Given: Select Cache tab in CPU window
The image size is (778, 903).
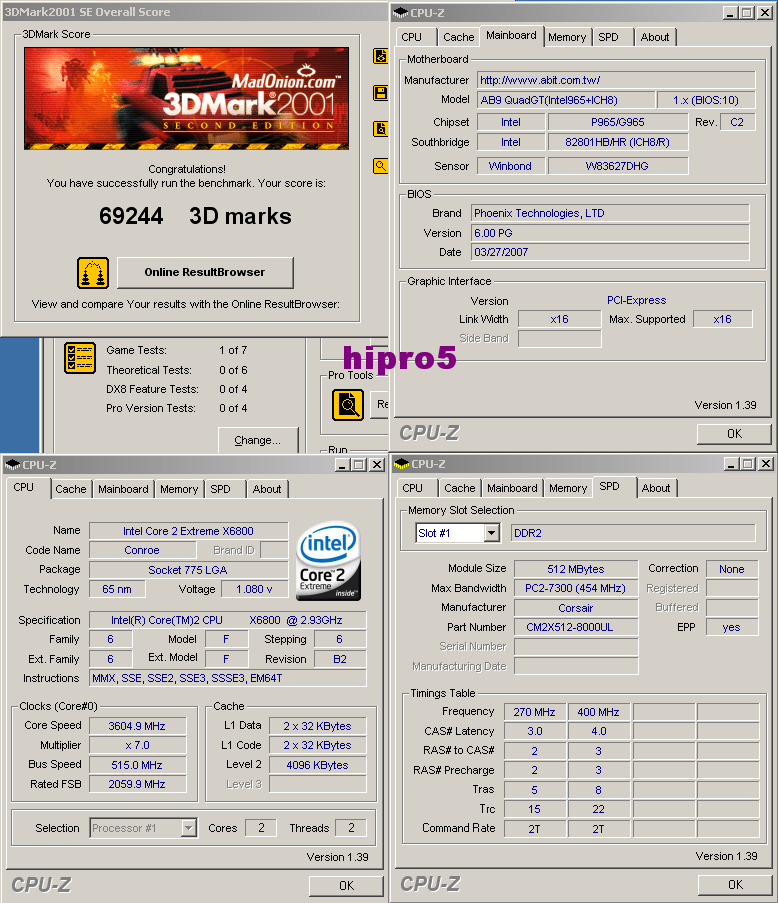Looking at the screenshot, I should click(x=70, y=490).
